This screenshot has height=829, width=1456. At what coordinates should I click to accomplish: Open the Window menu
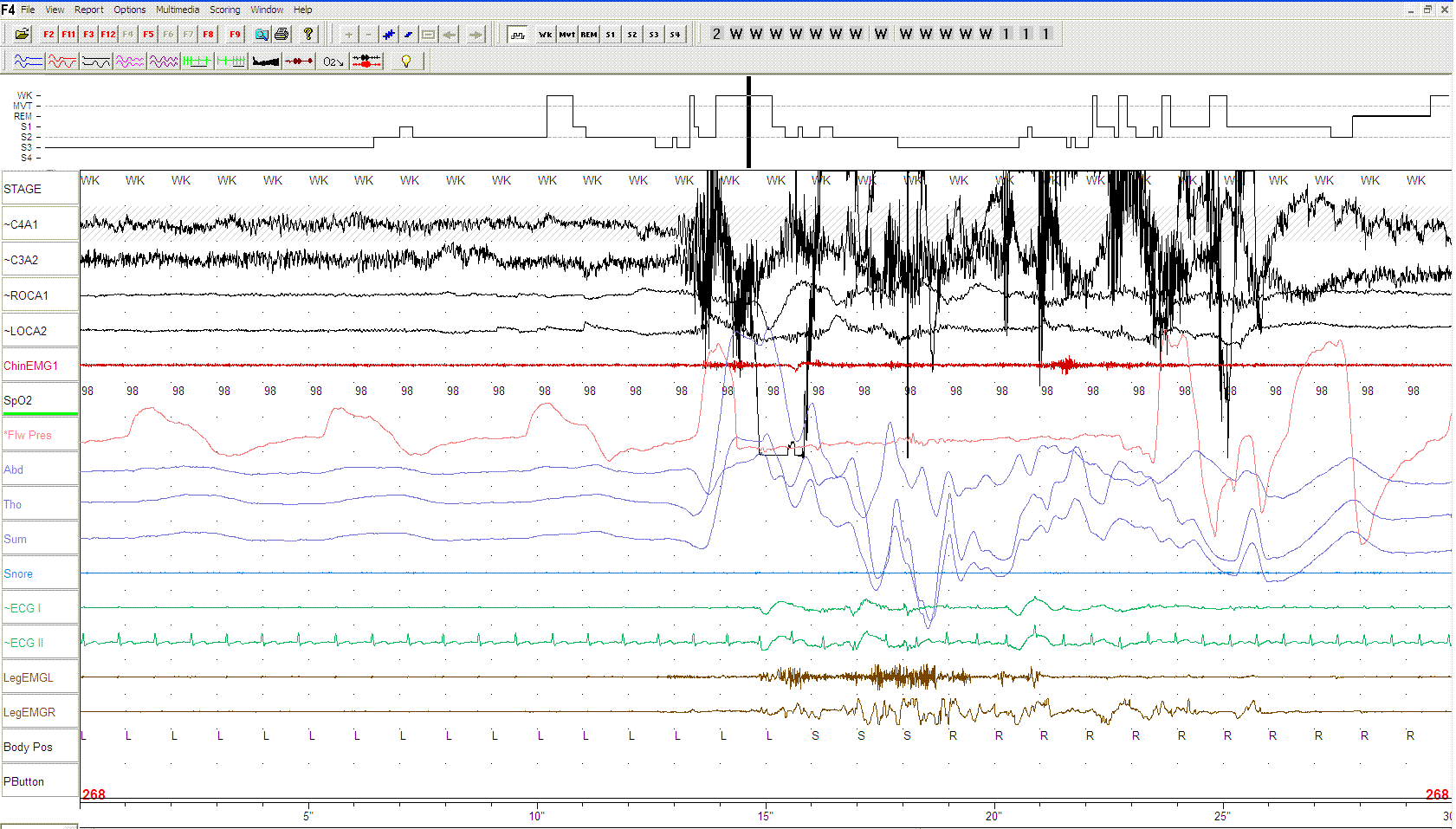267,10
